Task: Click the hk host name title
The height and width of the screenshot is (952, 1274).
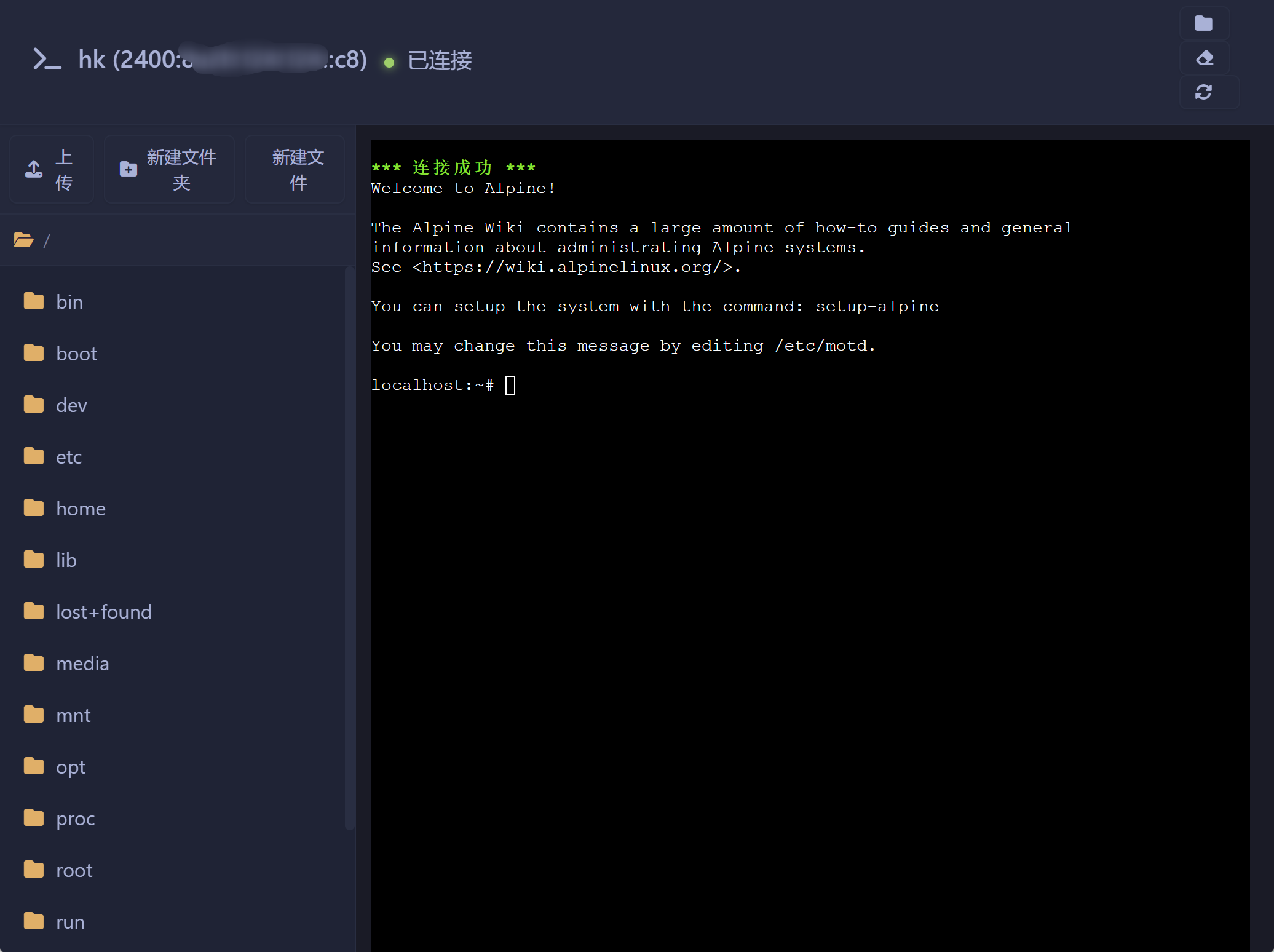Action: [x=223, y=60]
